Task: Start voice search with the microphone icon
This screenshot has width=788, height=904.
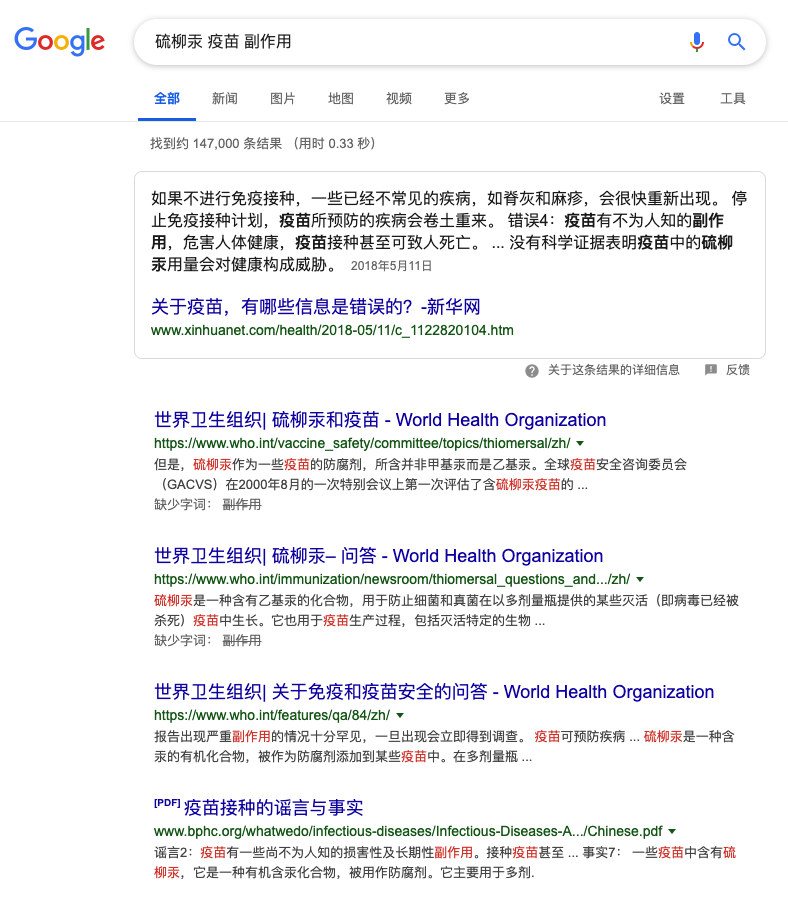Action: tap(696, 42)
